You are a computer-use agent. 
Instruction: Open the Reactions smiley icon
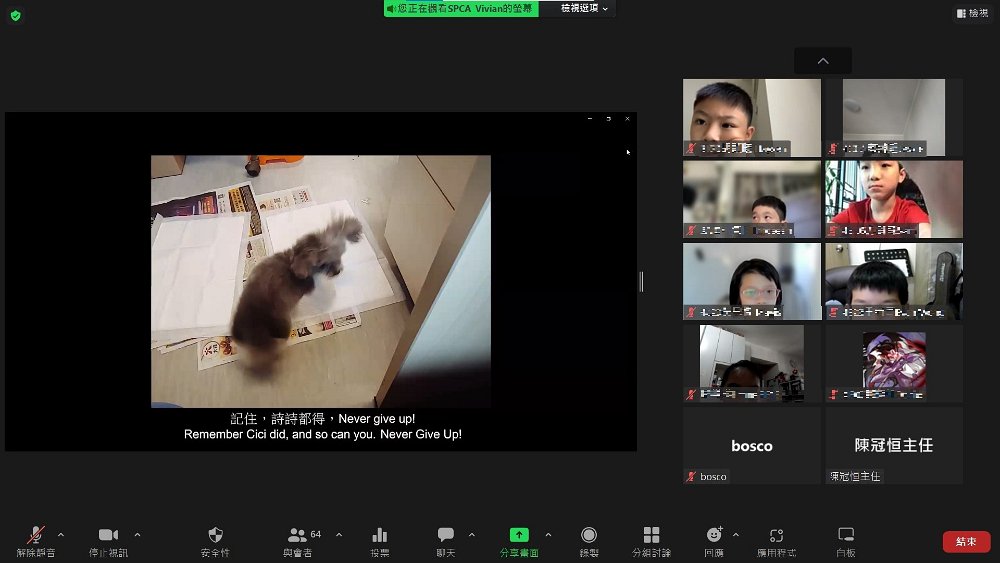coord(714,536)
